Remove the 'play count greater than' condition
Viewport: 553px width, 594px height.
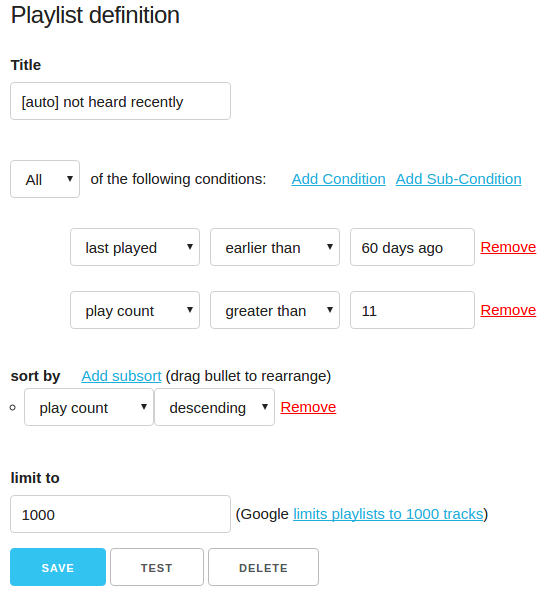coord(508,310)
